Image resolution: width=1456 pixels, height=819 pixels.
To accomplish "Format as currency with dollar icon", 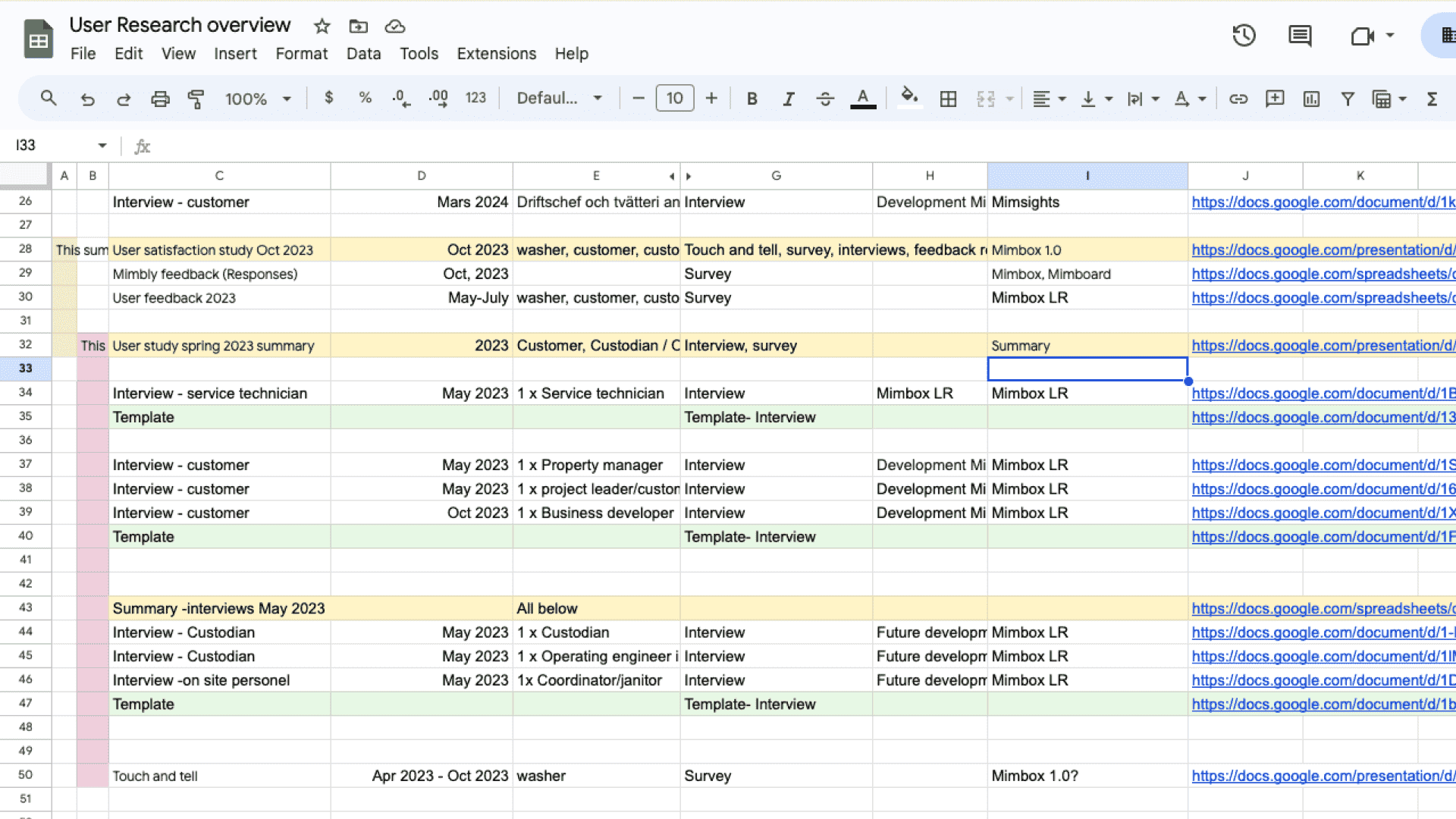I will (328, 98).
